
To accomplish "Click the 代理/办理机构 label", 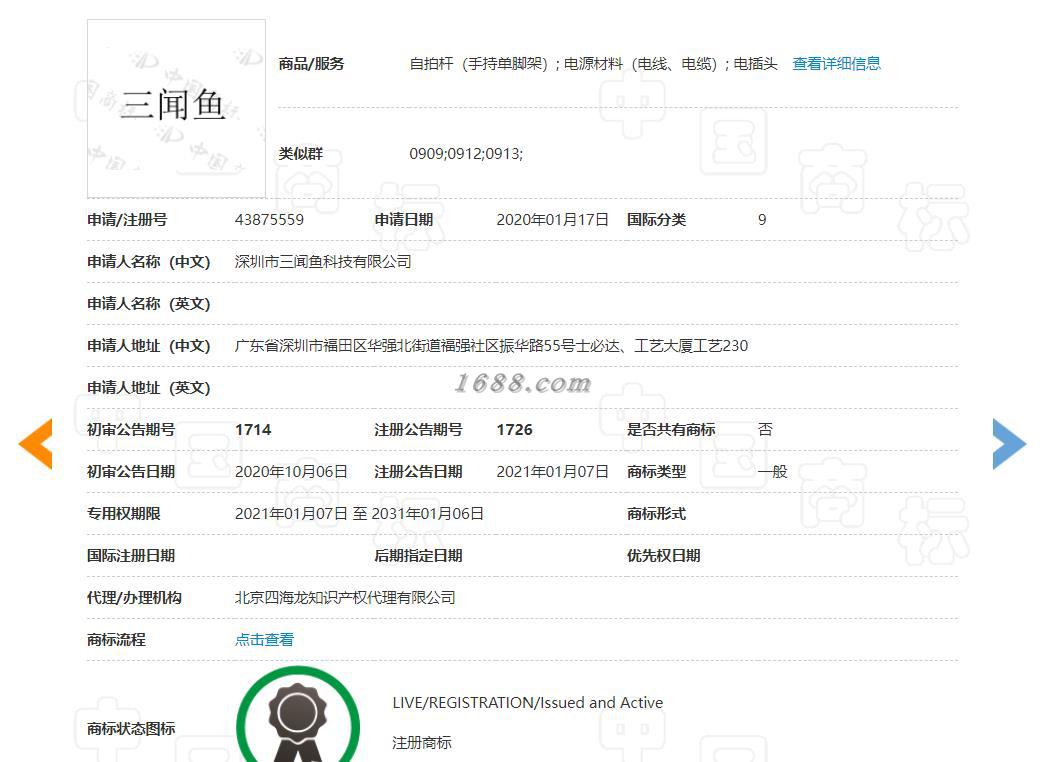I will (134, 597).
